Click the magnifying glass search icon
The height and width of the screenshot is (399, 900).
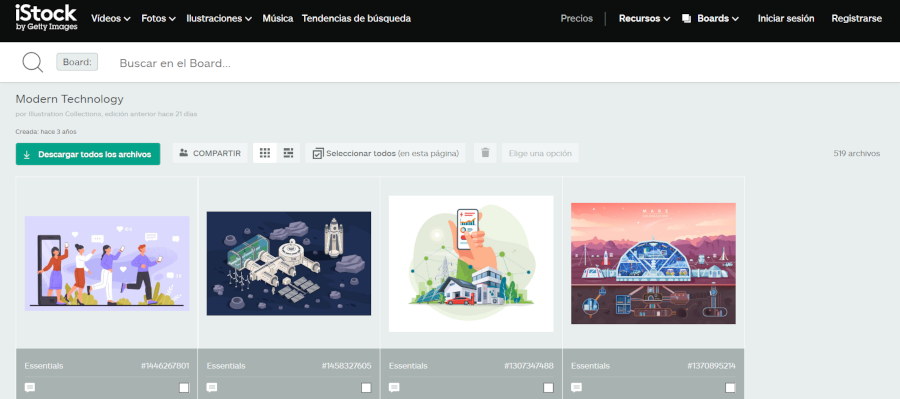(x=33, y=62)
